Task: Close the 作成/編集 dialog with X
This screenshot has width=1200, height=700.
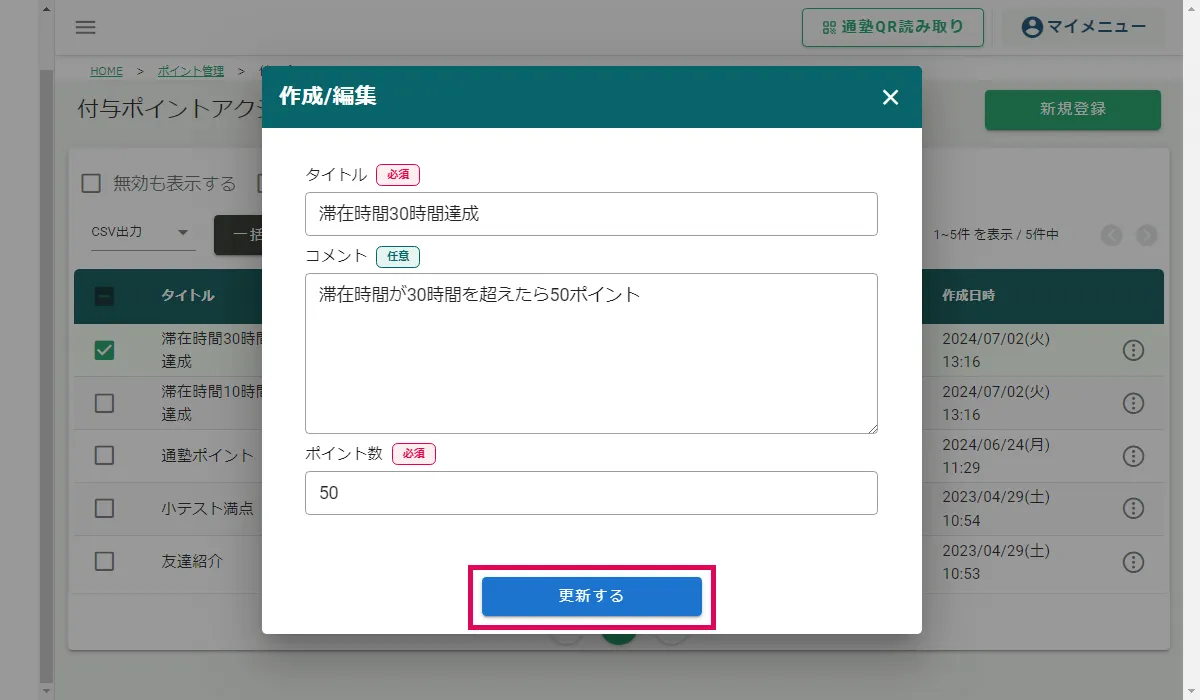Action: click(x=890, y=97)
